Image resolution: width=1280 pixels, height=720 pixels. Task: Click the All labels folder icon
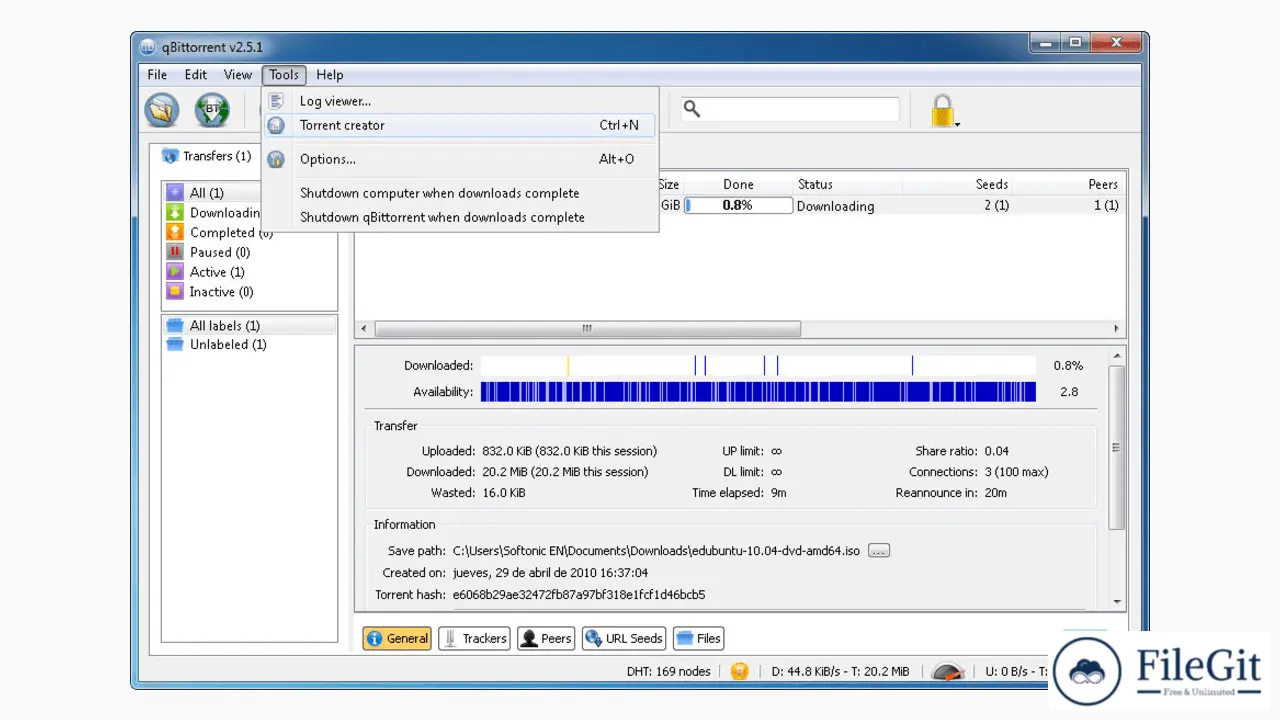coord(175,326)
